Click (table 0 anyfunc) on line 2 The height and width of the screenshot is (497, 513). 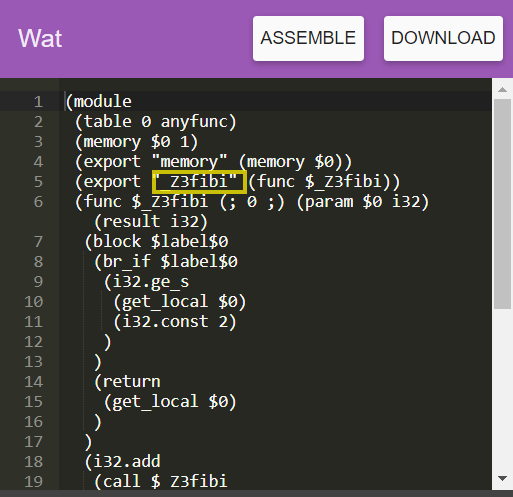click(x=156, y=122)
